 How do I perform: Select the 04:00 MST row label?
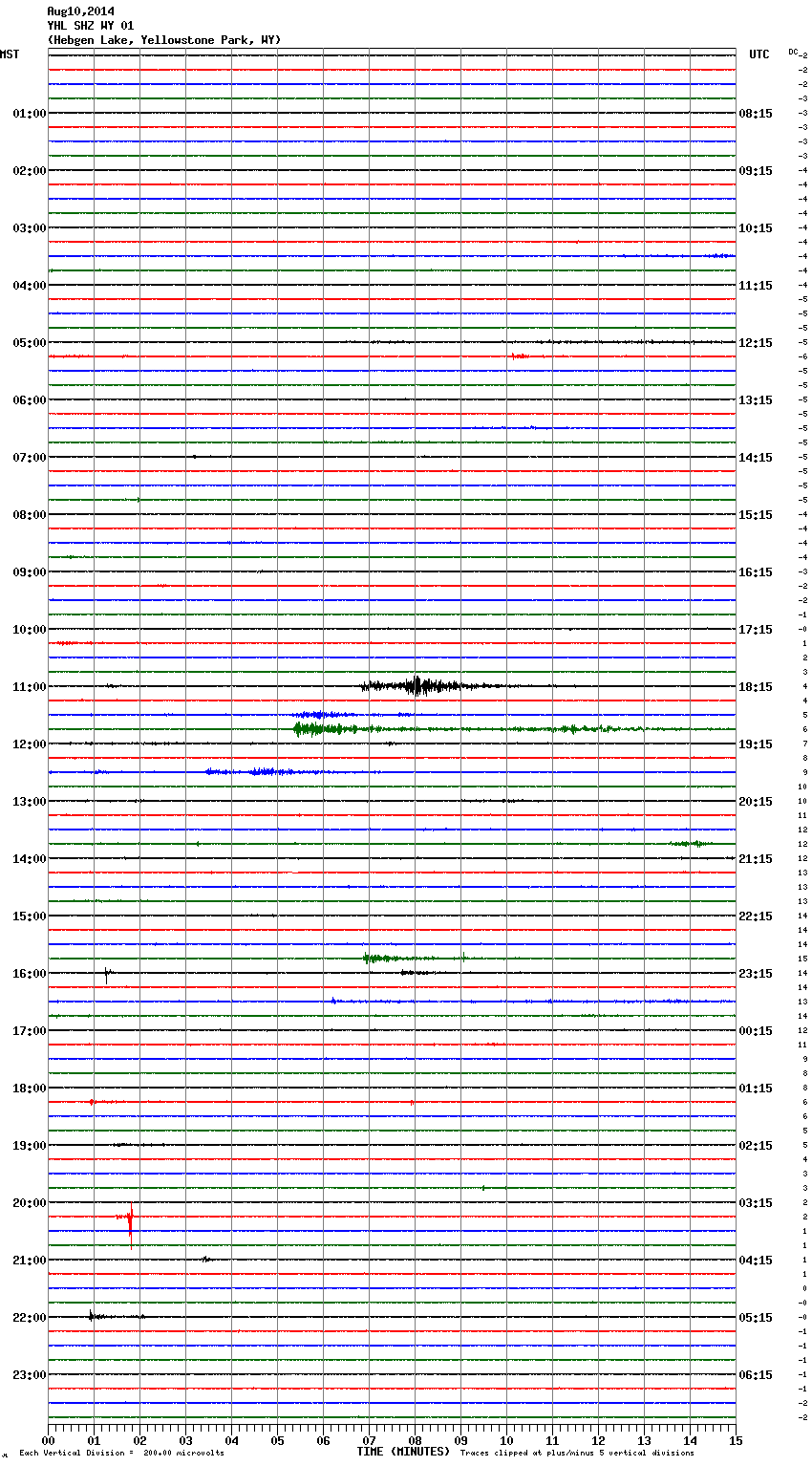pos(29,286)
